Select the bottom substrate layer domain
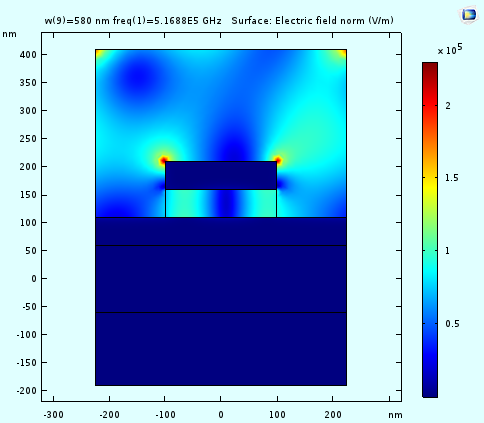Screen dimensions: 484x423 click(x=221, y=349)
